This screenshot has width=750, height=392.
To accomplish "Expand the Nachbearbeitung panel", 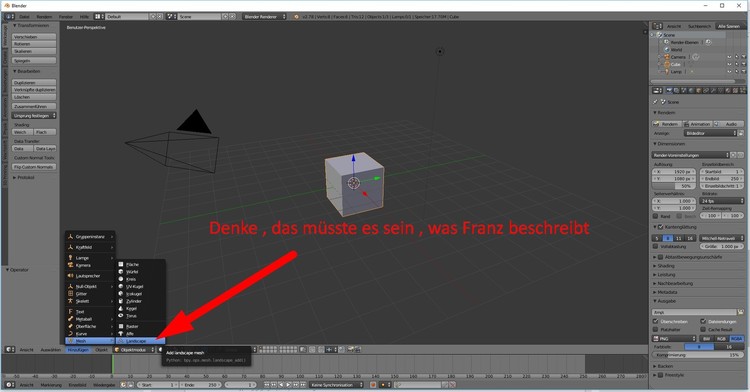I will (674, 283).
